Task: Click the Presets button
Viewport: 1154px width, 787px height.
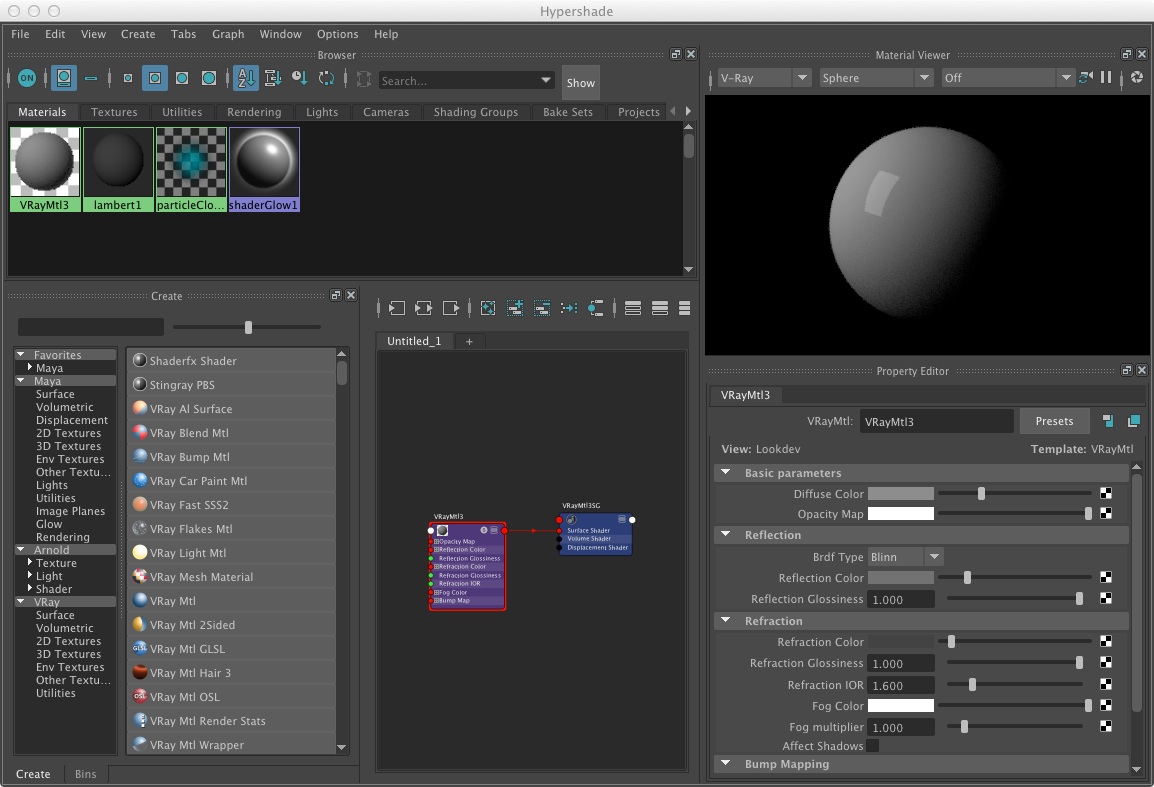Action: tap(1054, 421)
